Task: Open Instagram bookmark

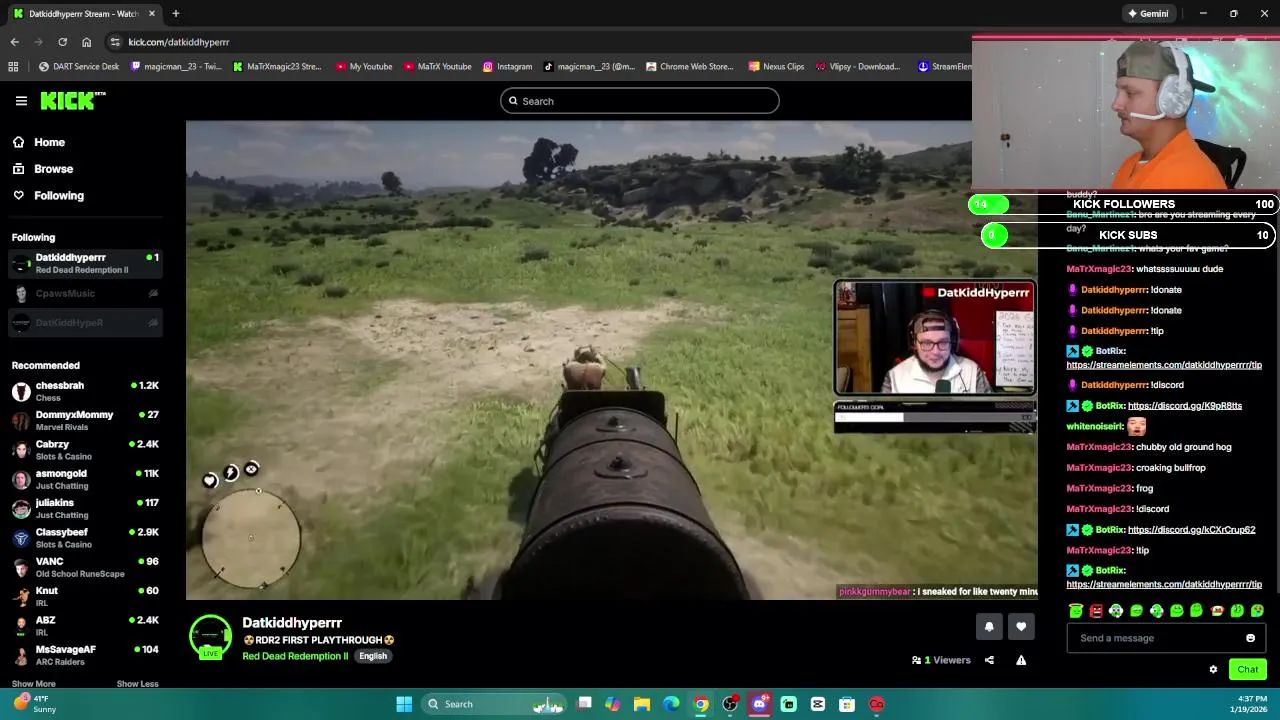Action: point(507,67)
